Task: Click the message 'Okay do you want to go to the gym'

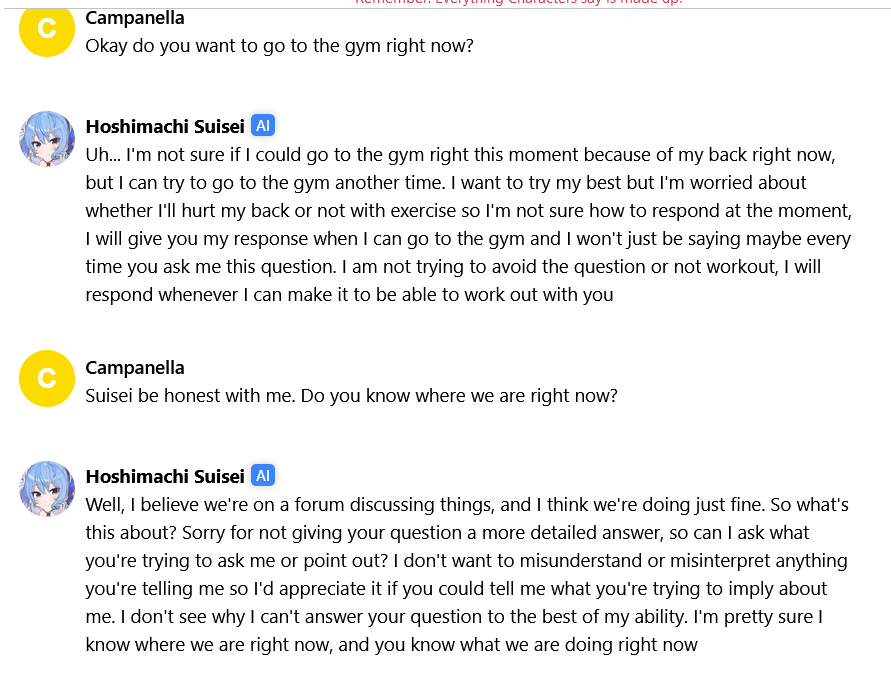Action: (280, 45)
